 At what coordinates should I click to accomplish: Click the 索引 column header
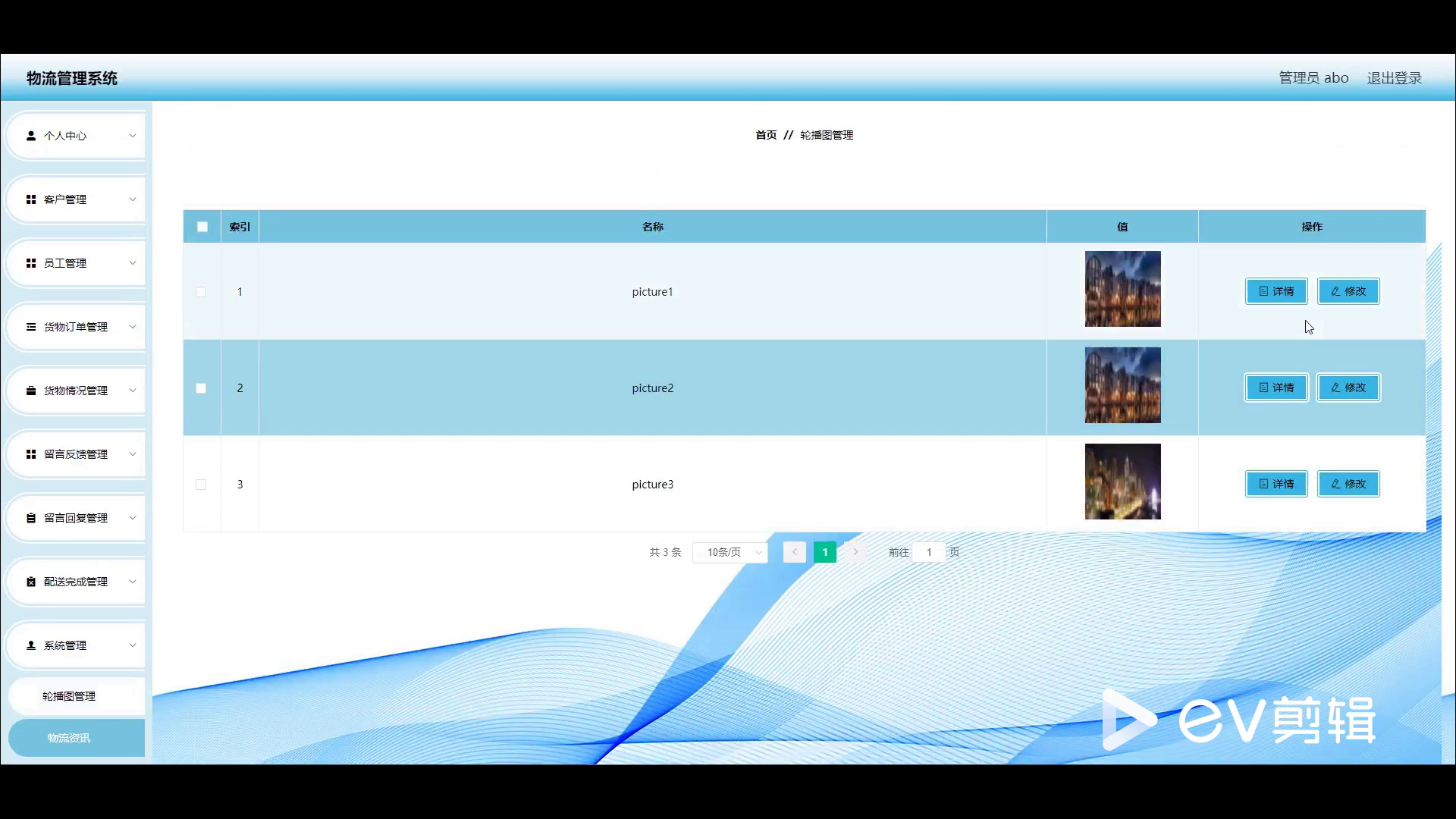(240, 227)
